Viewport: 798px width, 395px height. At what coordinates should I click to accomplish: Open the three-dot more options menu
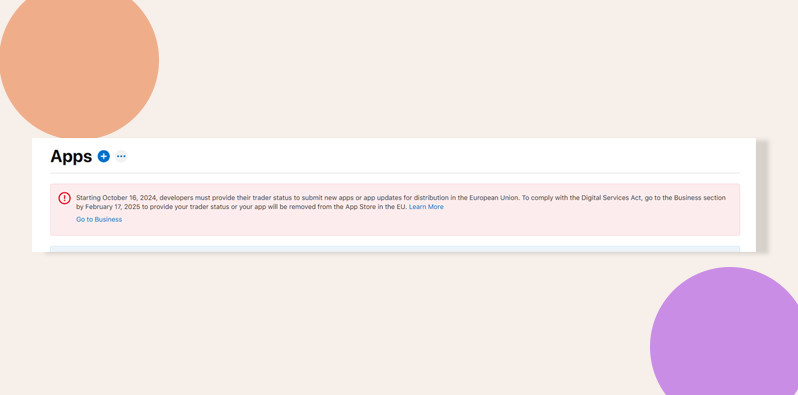121,156
